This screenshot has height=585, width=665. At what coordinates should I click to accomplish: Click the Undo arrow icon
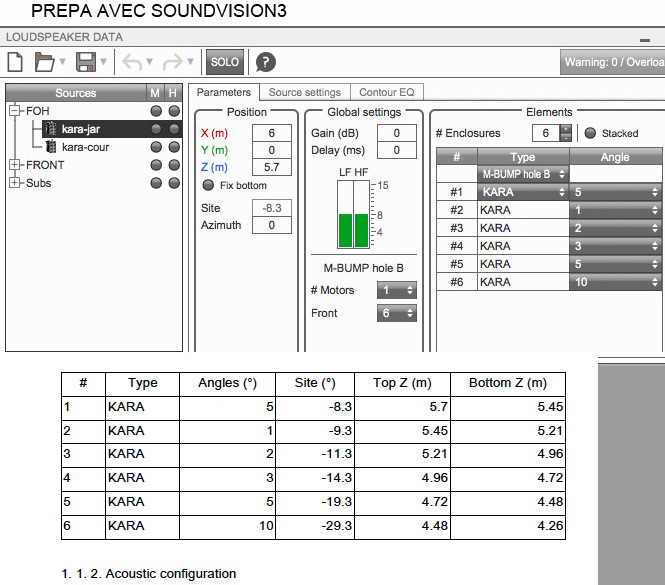coord(132,62)
